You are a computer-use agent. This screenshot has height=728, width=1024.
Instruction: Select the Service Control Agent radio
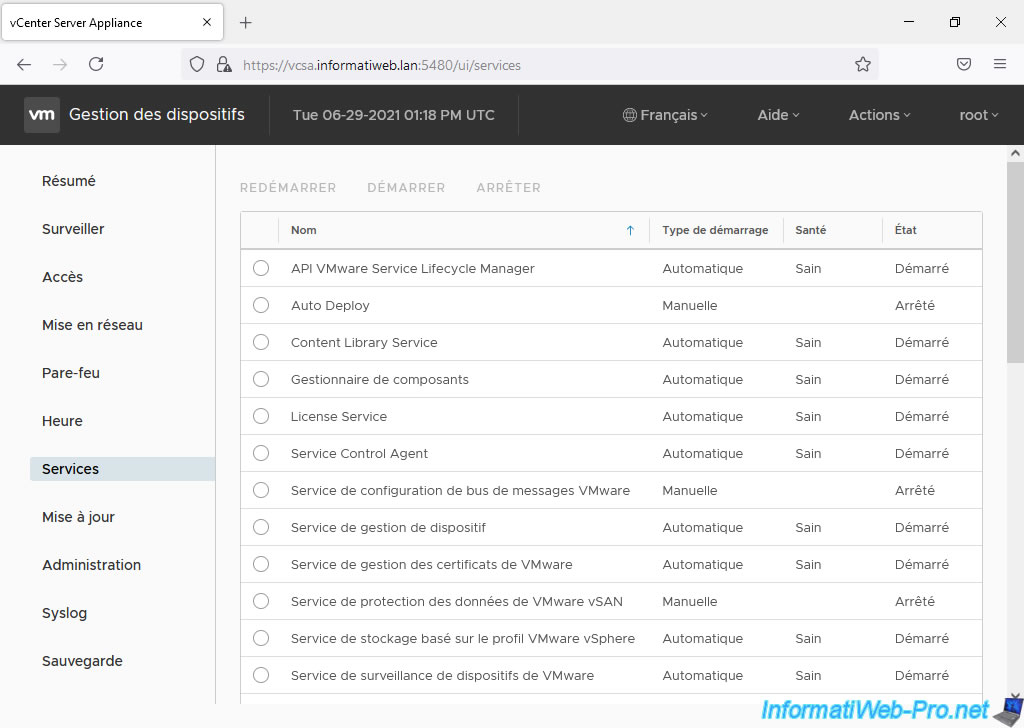[261, 453]
